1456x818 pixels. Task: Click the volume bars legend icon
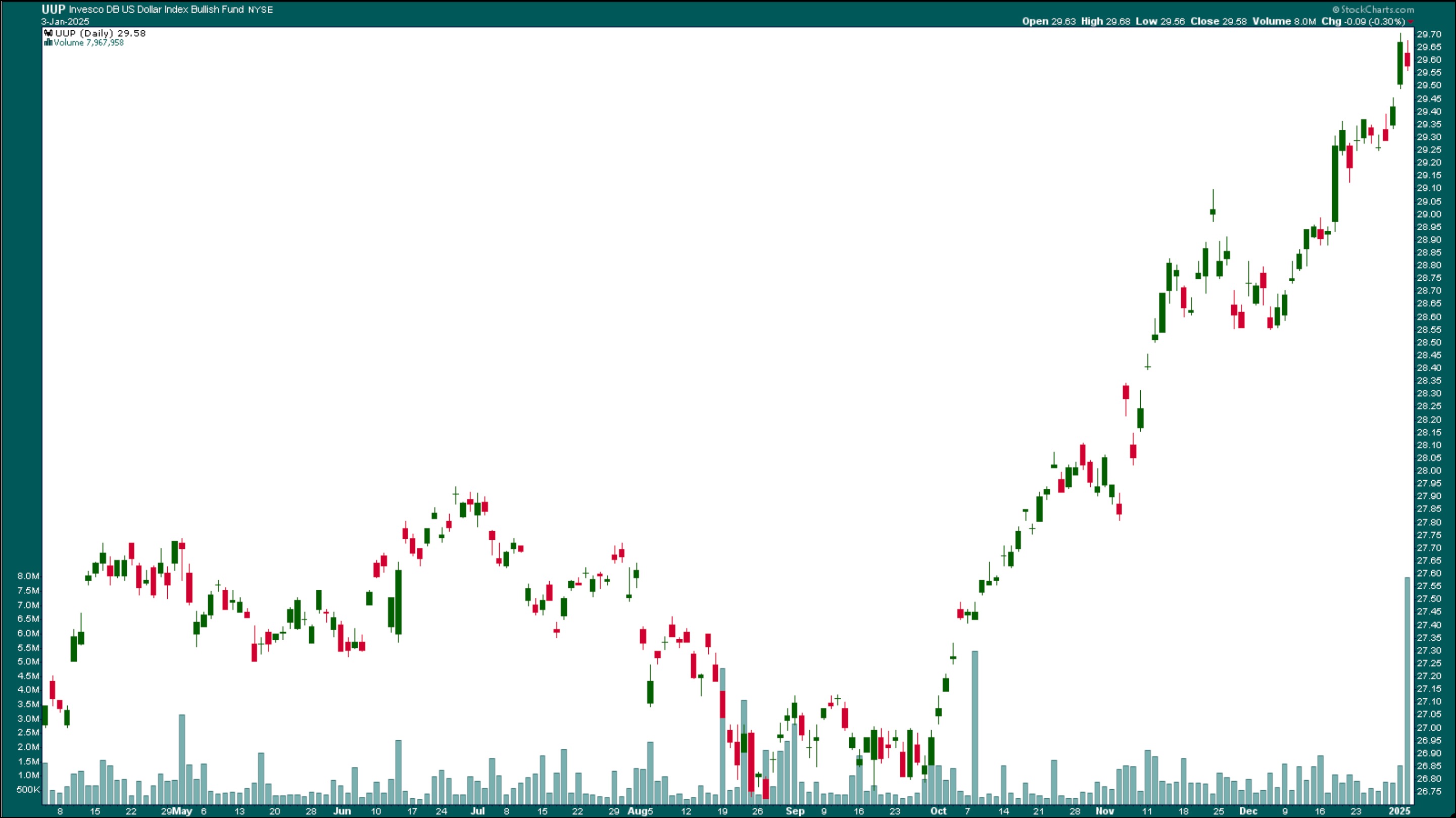48,43
